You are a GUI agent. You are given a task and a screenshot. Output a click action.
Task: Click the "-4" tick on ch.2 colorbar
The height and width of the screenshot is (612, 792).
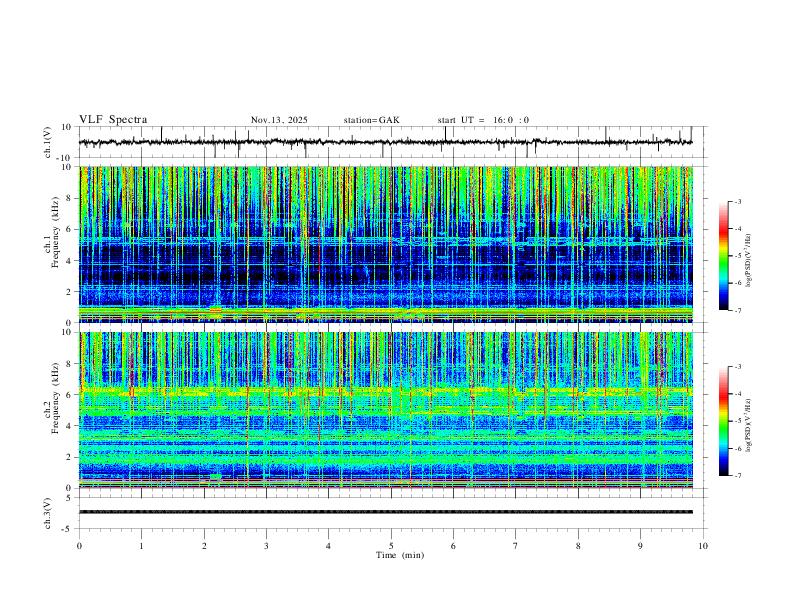738,394
